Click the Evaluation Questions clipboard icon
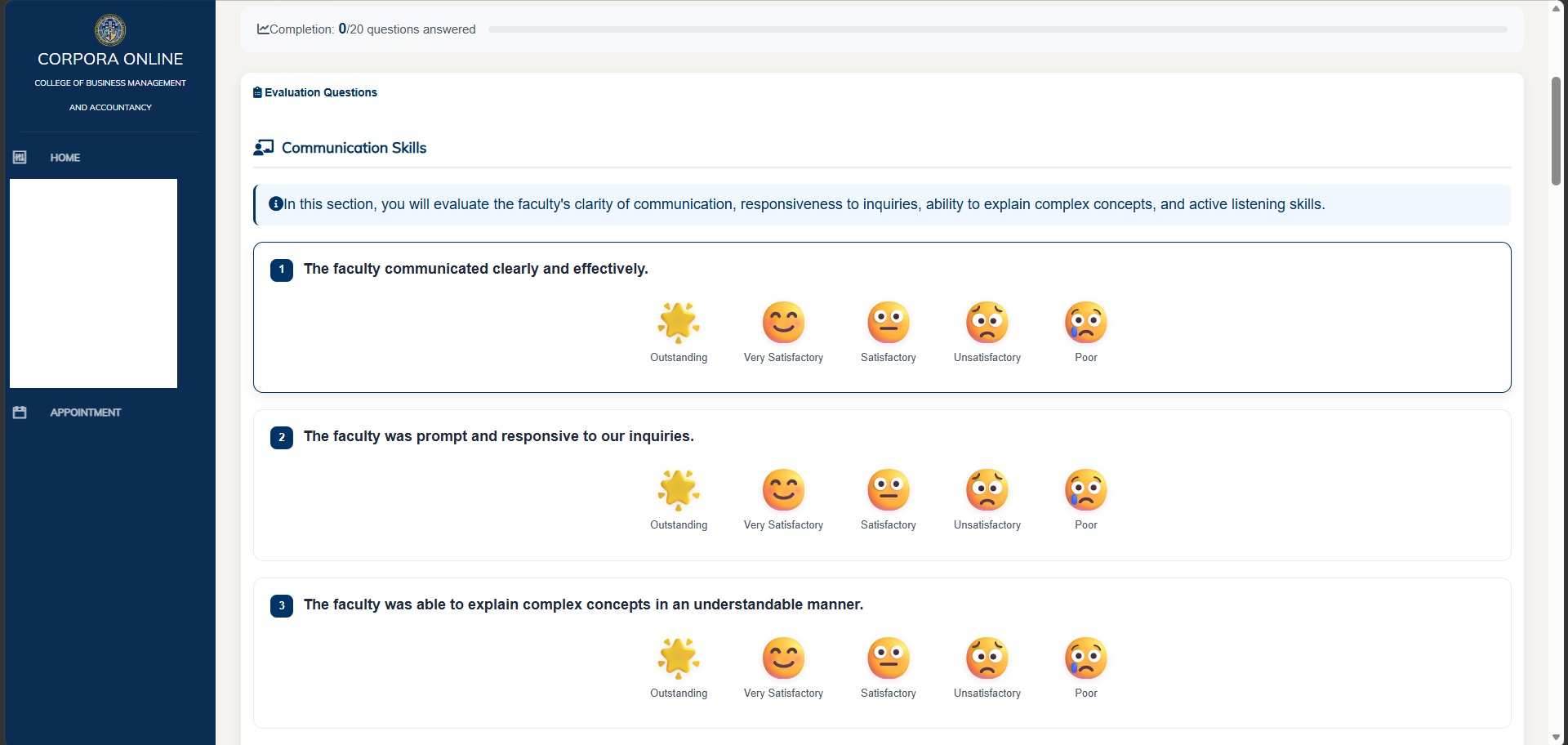This screenshot has width=1568, height=745. pos(257,92)
